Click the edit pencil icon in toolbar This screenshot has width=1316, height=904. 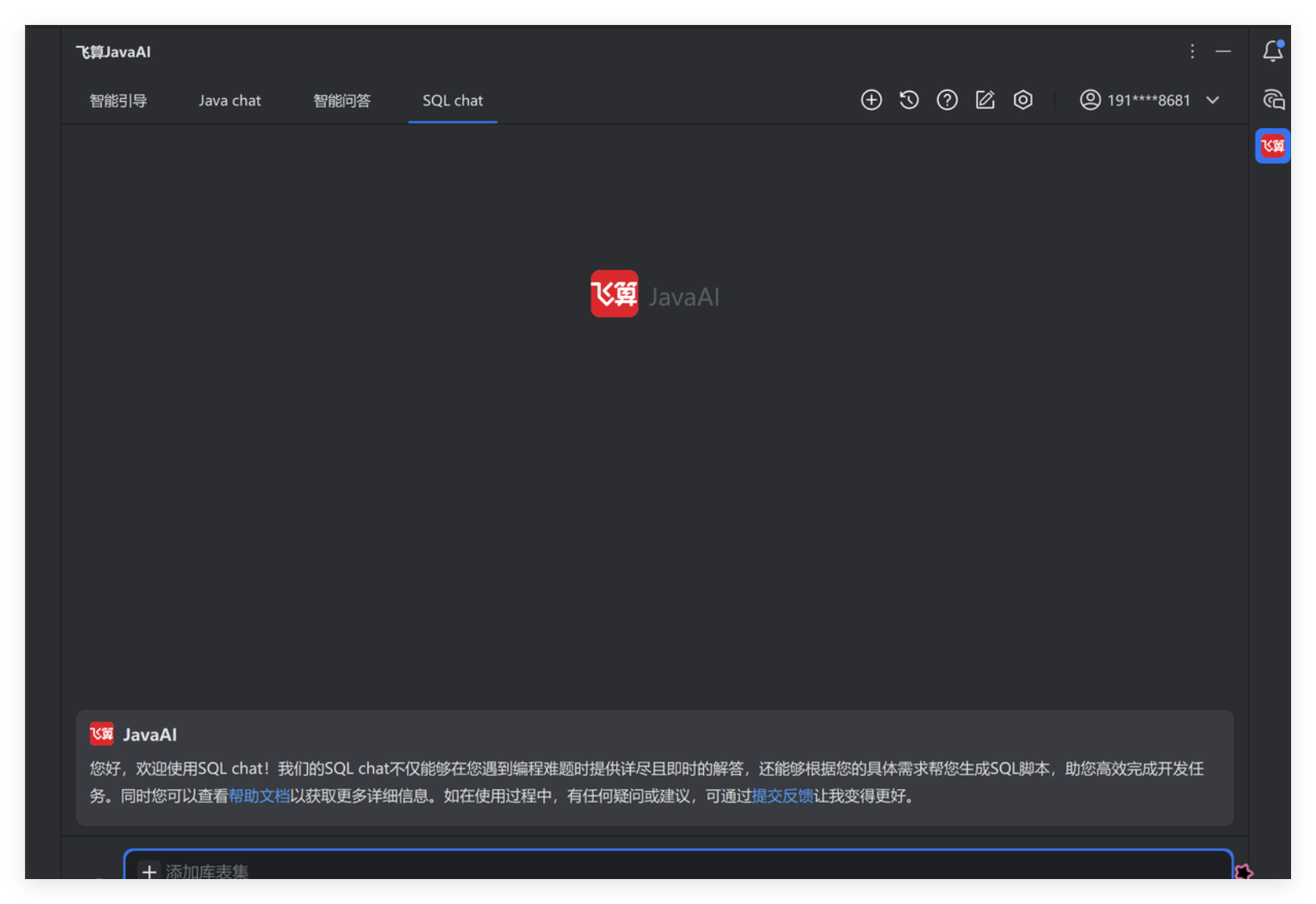[985, 100]
